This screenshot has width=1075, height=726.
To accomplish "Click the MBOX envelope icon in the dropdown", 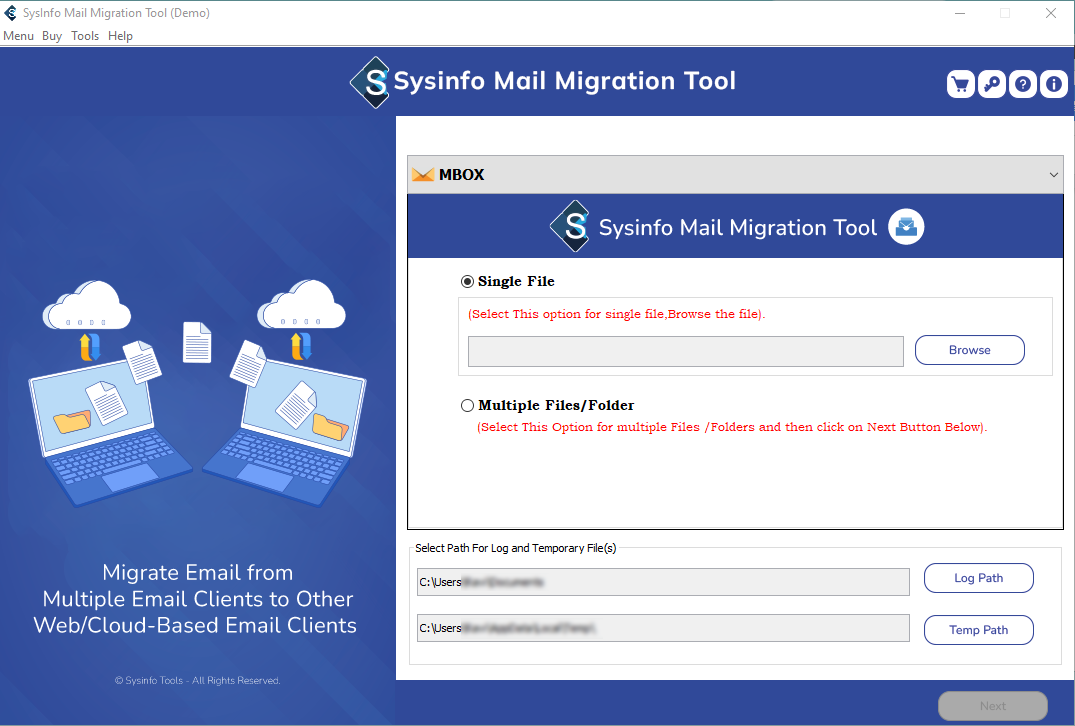I will pyautogui.click(x=423, y=175).
